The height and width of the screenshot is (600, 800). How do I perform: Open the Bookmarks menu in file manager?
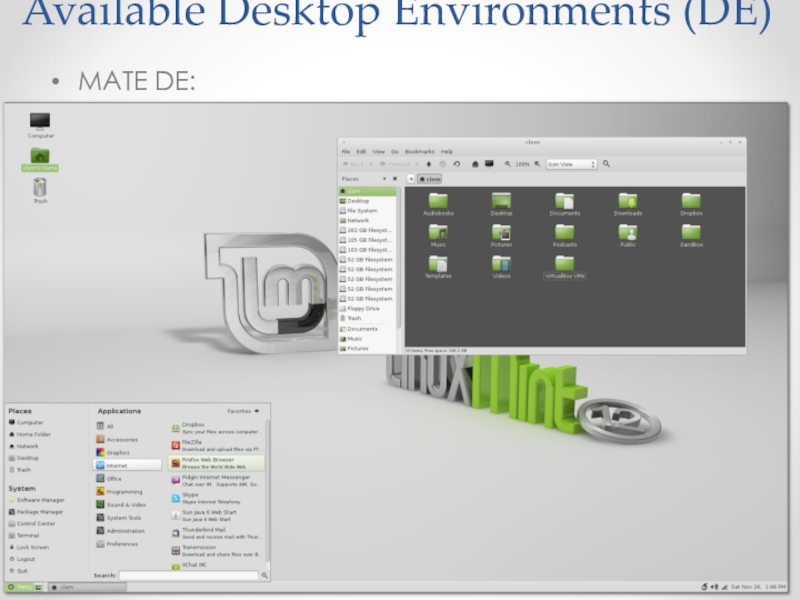pyautogui.click(x=419, y=152)
